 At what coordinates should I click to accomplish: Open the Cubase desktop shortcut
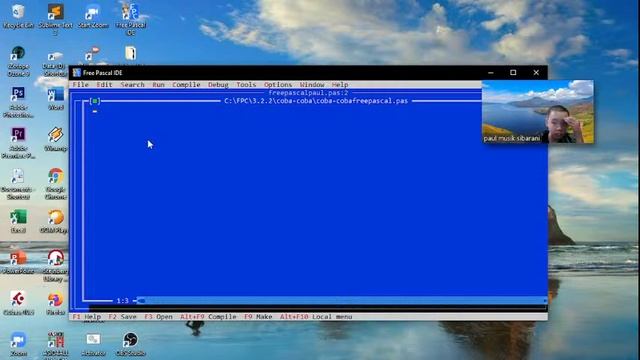(x=18, y=303)
